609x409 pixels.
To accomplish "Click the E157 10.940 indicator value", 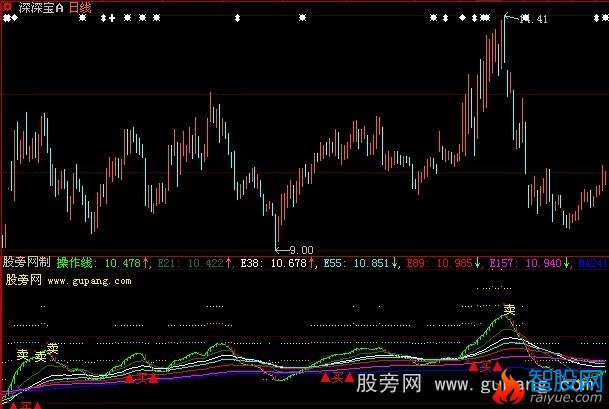I will [529, 263].
